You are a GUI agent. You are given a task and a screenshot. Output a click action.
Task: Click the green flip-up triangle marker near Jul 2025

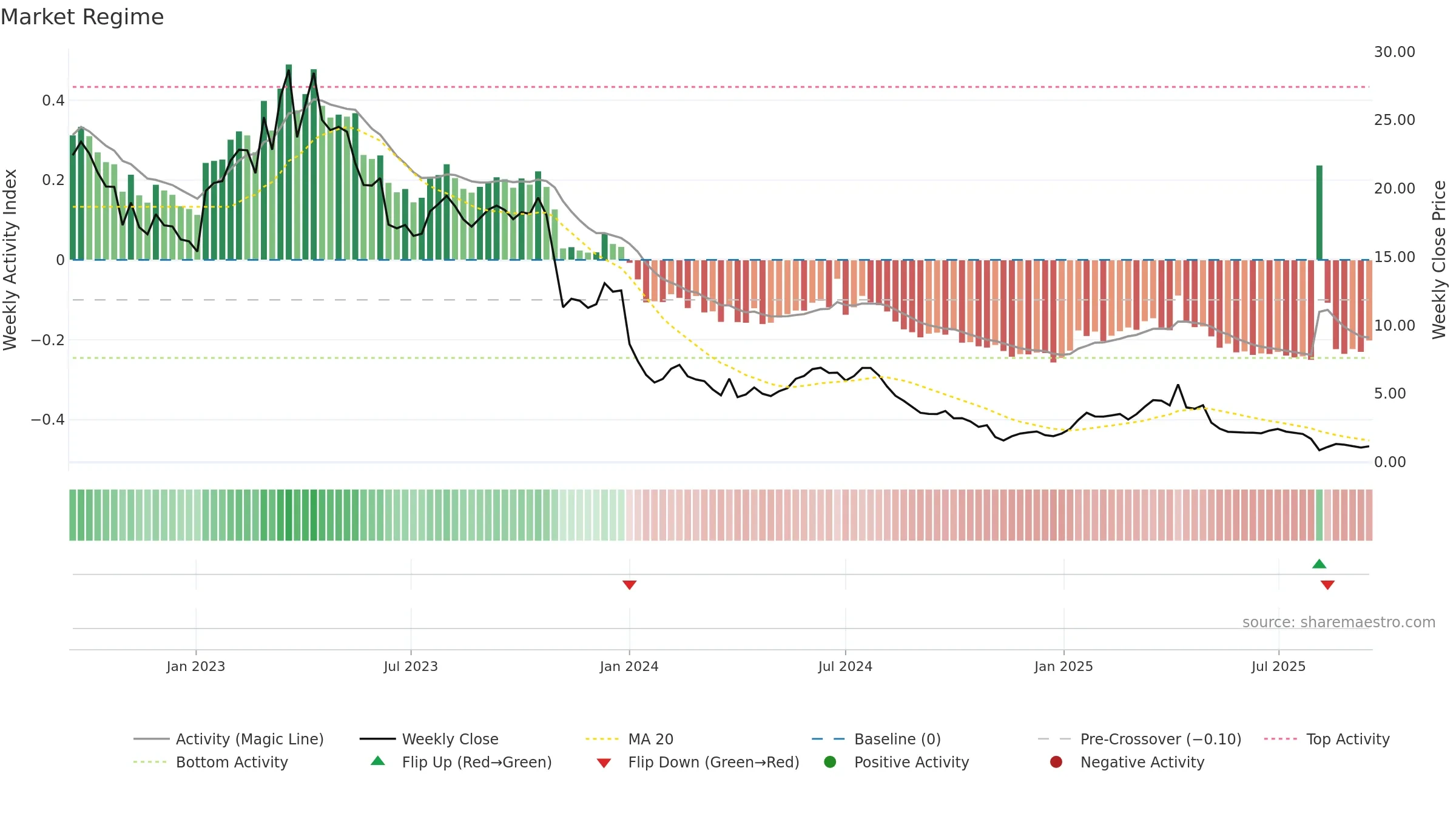(x=1319, y=564)
